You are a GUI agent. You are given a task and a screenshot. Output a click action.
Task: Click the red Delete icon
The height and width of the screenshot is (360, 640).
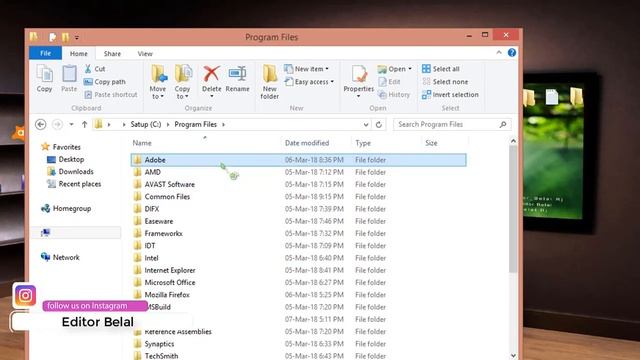[x=211, y=74]
